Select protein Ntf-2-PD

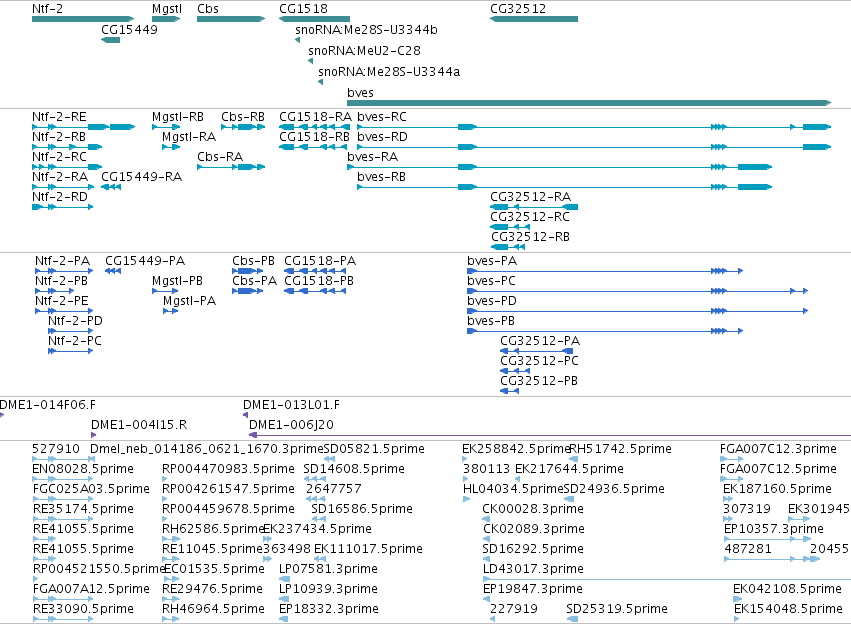pyautogui.click(x=75, y=321)
